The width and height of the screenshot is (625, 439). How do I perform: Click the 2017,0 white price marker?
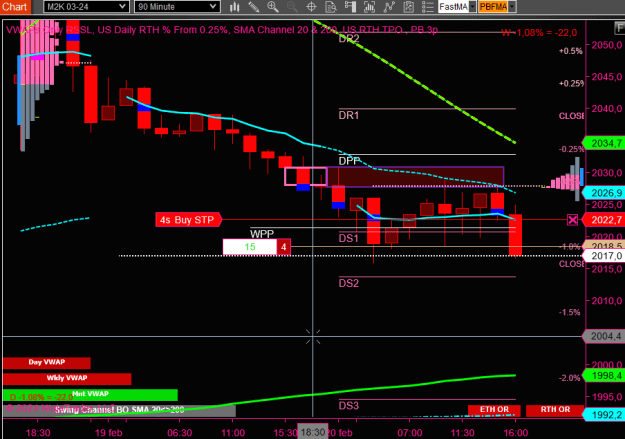[603, 256]
